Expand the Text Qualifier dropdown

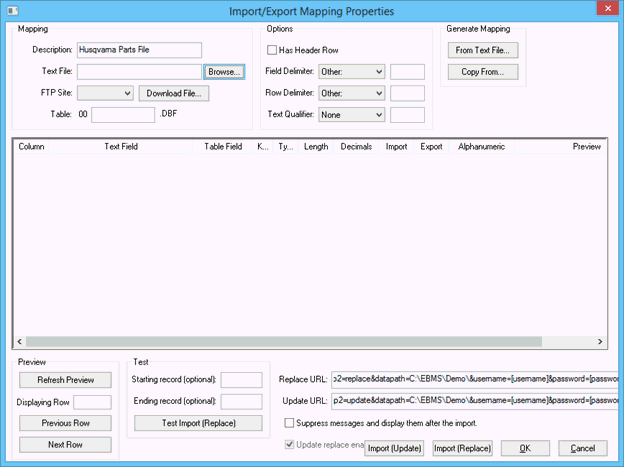351,115
